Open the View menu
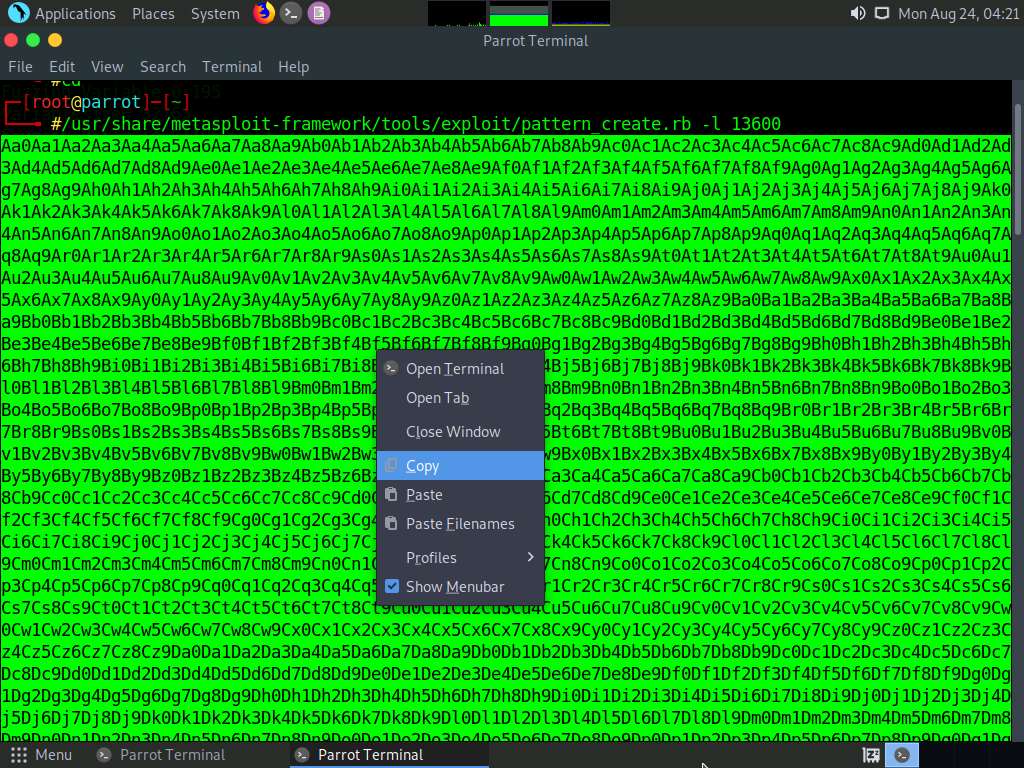 click(107, 67)
